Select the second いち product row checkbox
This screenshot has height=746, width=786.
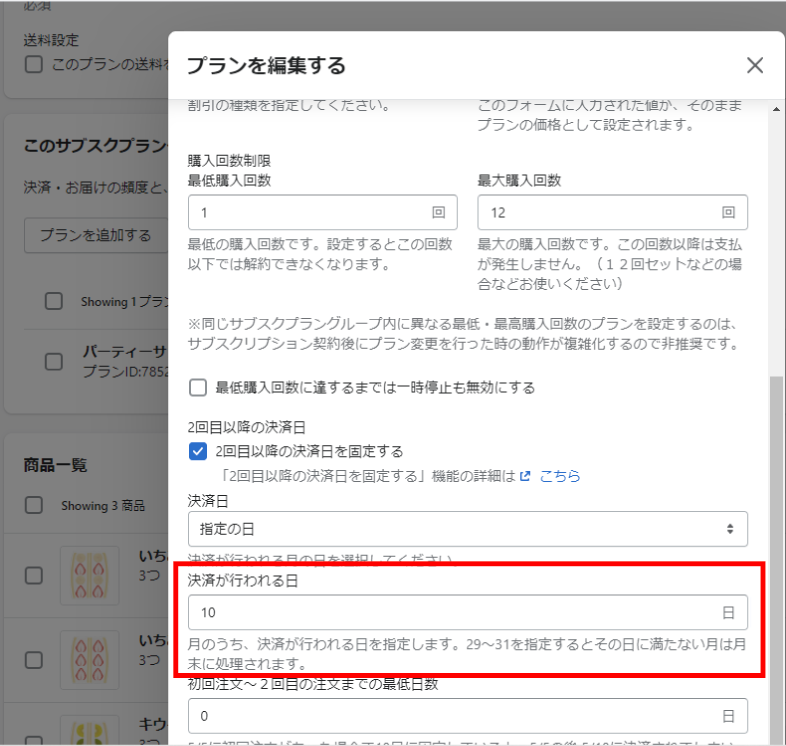click(x=34, y=660)
